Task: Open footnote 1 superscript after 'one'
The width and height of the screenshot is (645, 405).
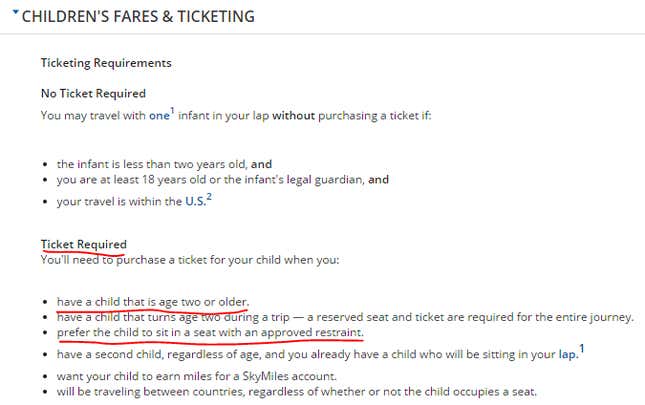Action: (173, 110)
